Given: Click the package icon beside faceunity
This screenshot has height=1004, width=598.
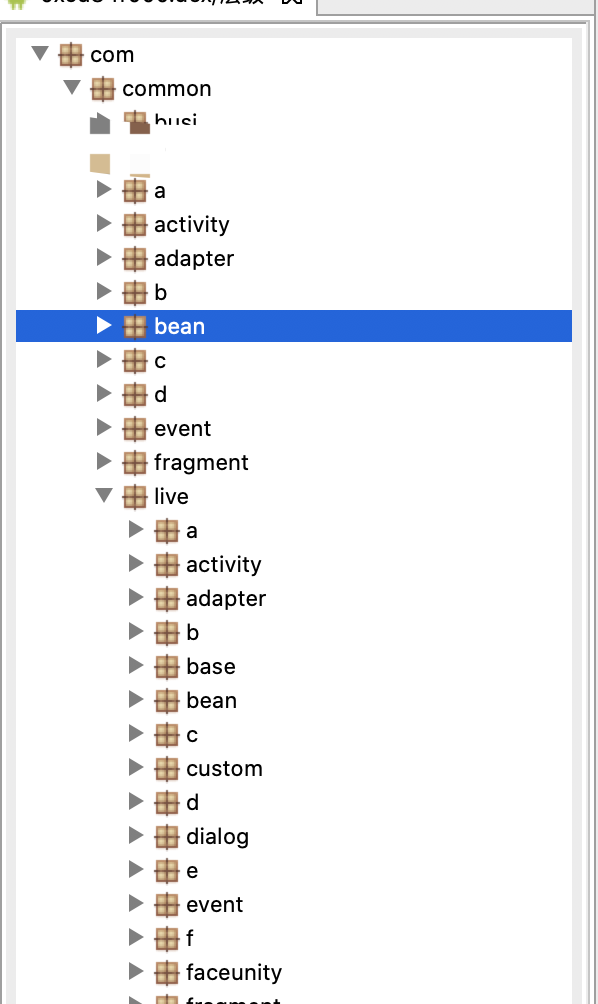Looking at the screenshot, I should (x=166, y=973).
